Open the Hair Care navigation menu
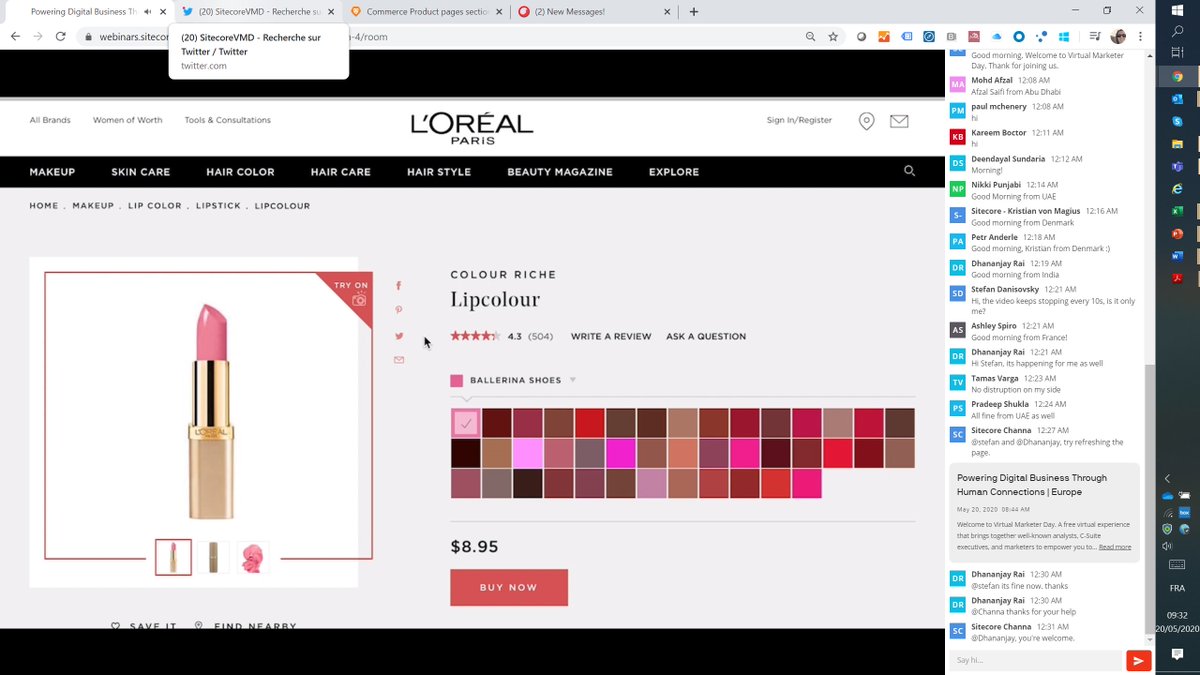Image resolution: width=1200 pixels, height=675 pixels. (x=340, y=172)
